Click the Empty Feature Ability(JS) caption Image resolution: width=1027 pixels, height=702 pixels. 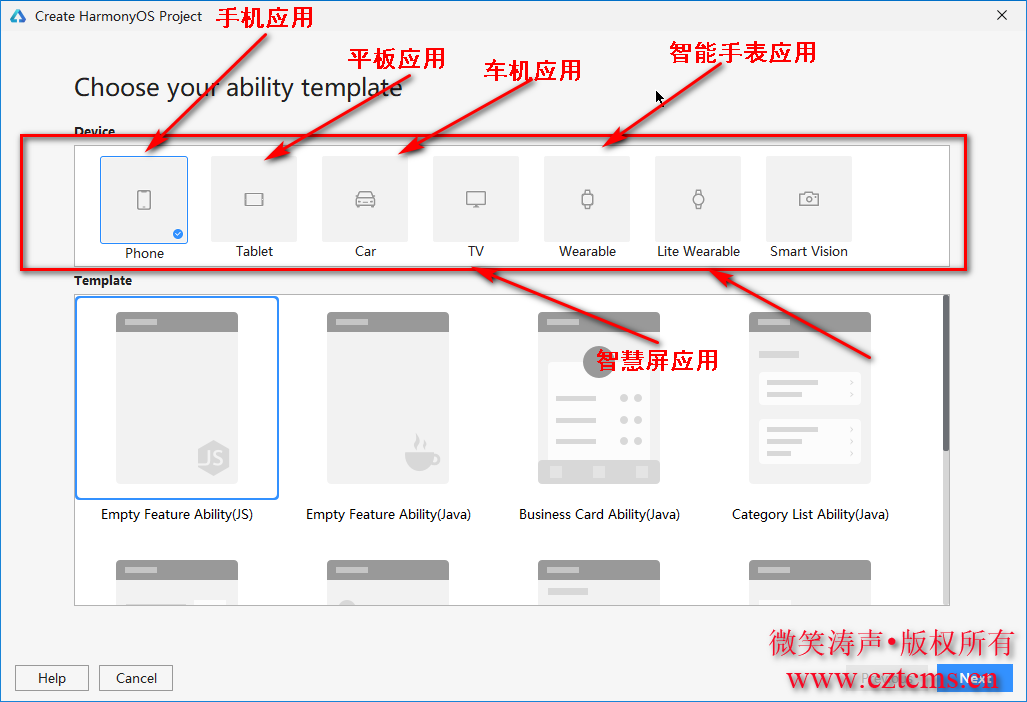(x=177, y=515)
